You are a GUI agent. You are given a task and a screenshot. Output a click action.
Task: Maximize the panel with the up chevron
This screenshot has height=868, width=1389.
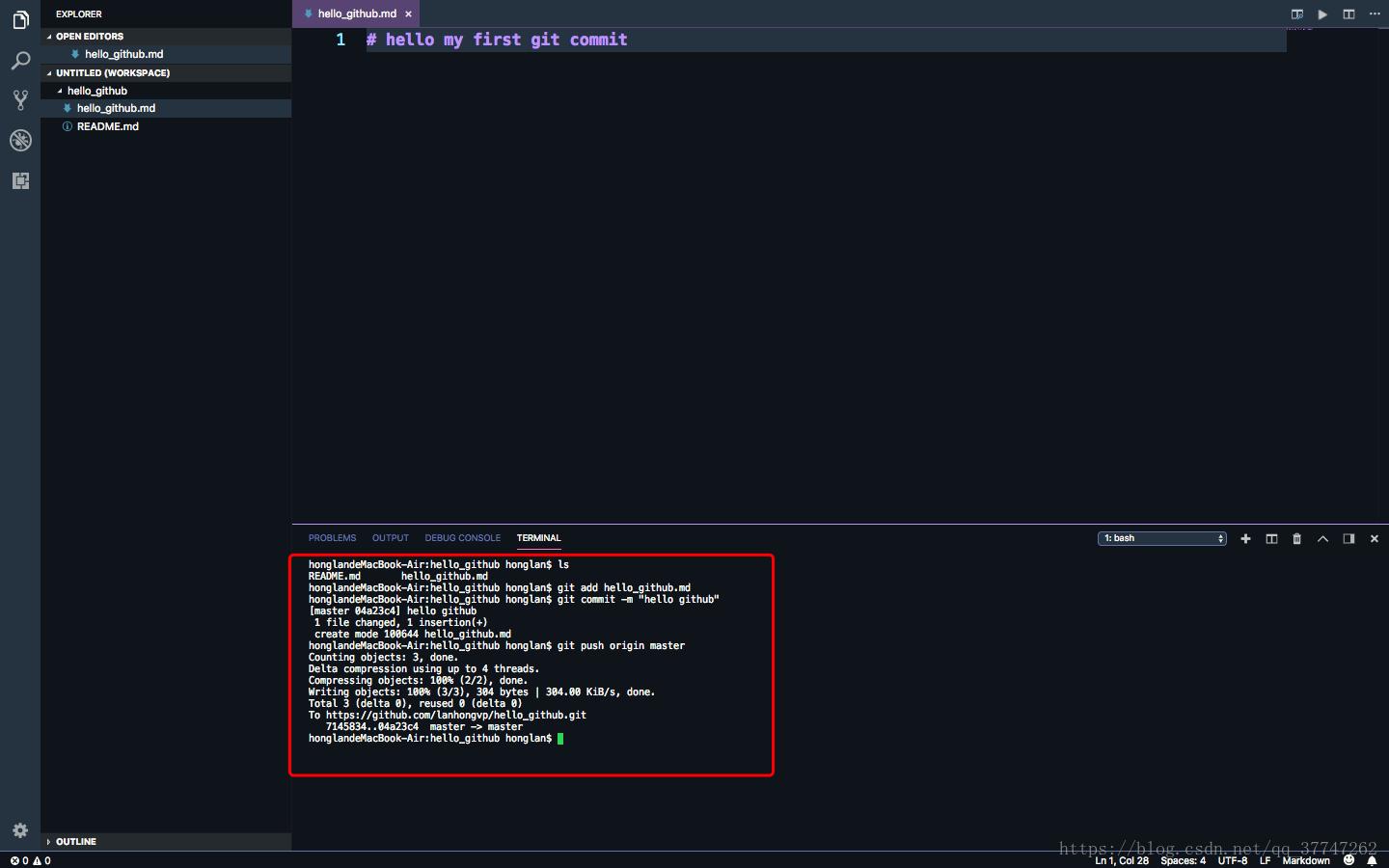pyautogui.click(x=1322, y=539)
